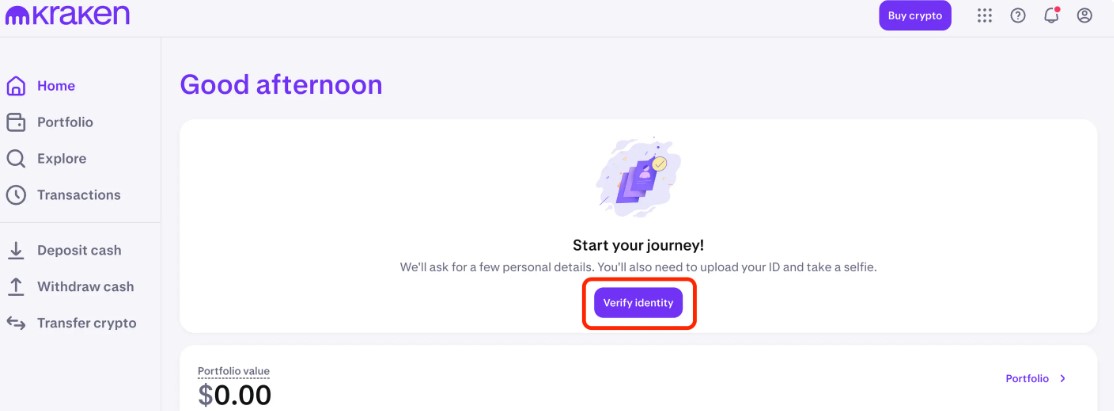Click the Deposit cash download icon
This screenshot has width=1114, height=411.
(x=16, y=250)
